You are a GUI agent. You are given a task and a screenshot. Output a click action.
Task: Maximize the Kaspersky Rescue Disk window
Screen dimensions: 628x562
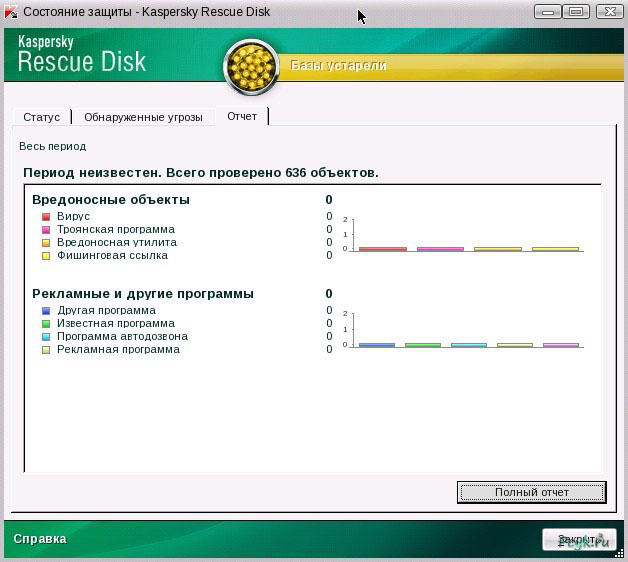click(x=576, y=12)
